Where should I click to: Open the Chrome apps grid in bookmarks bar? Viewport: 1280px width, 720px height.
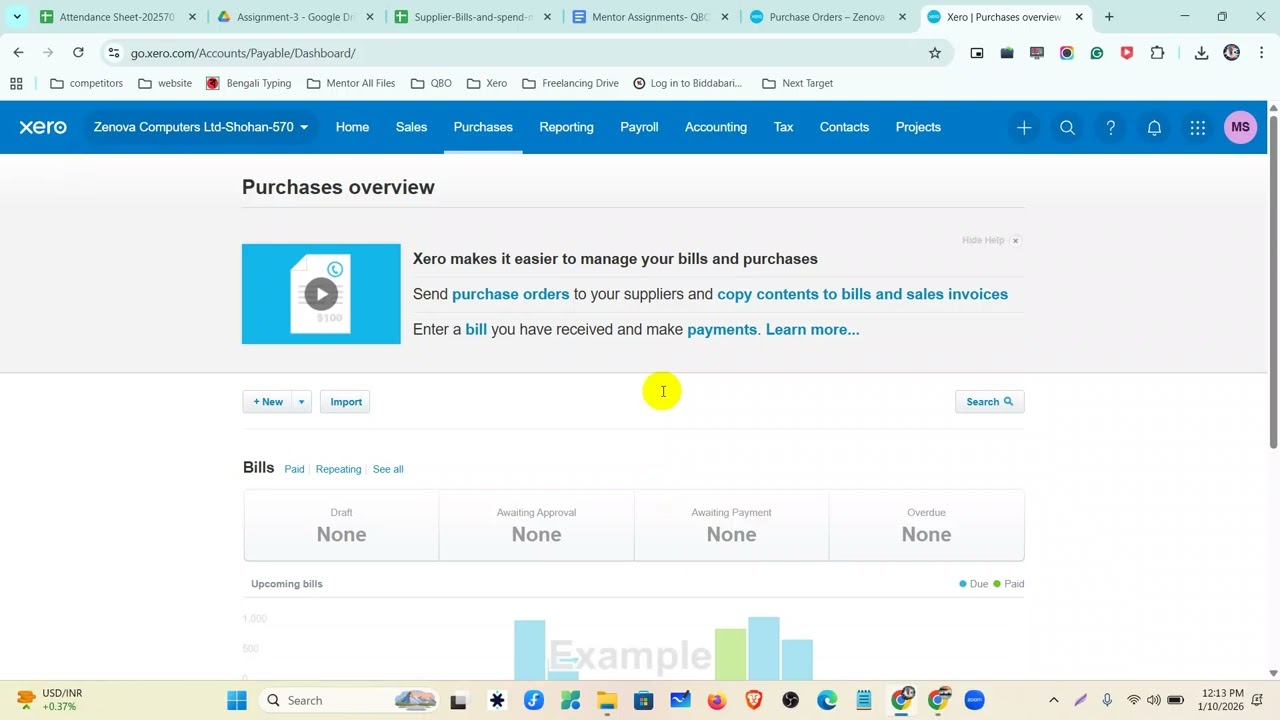[x=16, y=83]
